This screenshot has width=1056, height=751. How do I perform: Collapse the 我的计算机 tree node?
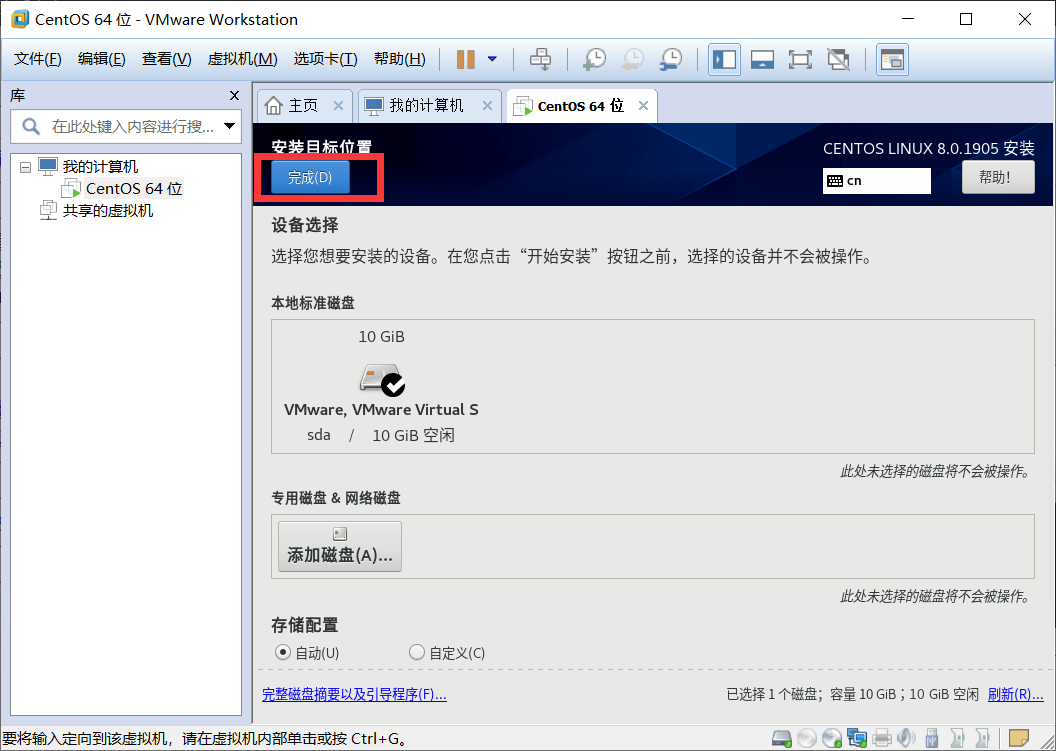click(x=26, y=167)
